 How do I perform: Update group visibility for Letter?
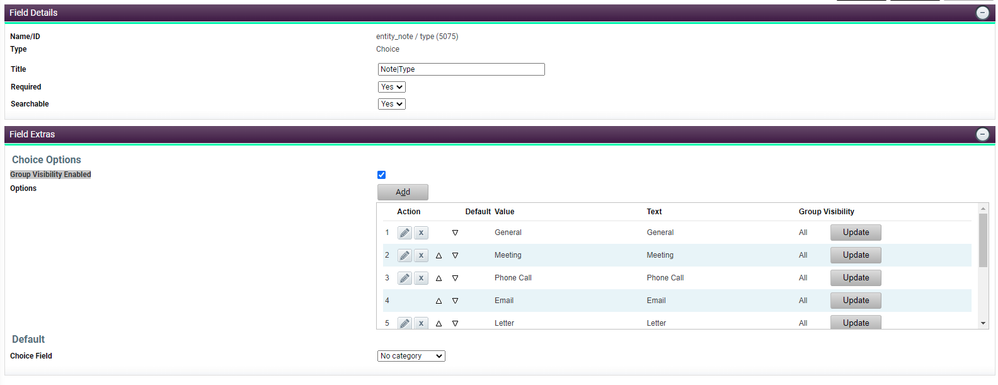(855, 322)
